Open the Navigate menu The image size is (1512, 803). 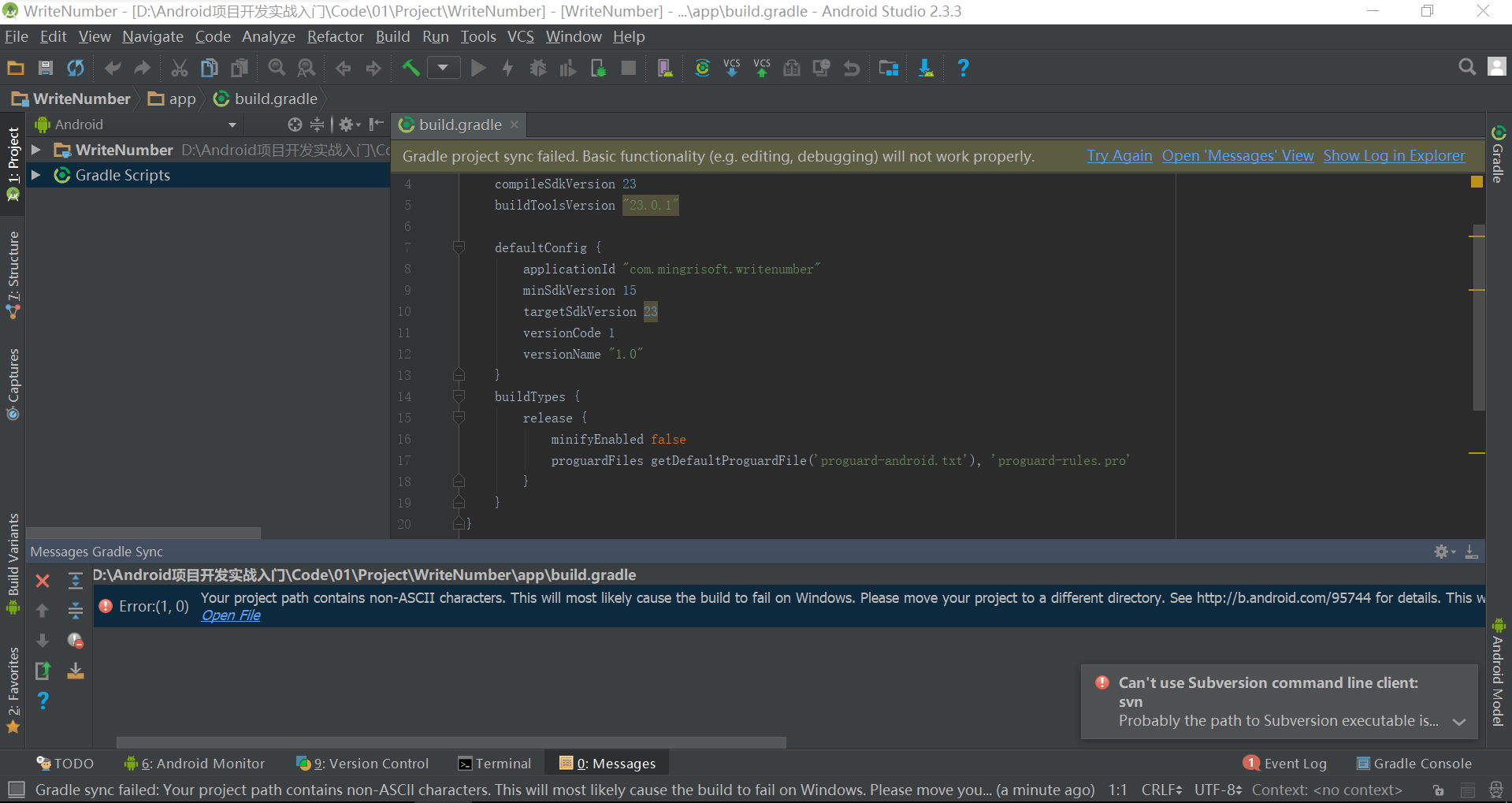(x=153, y=36)
